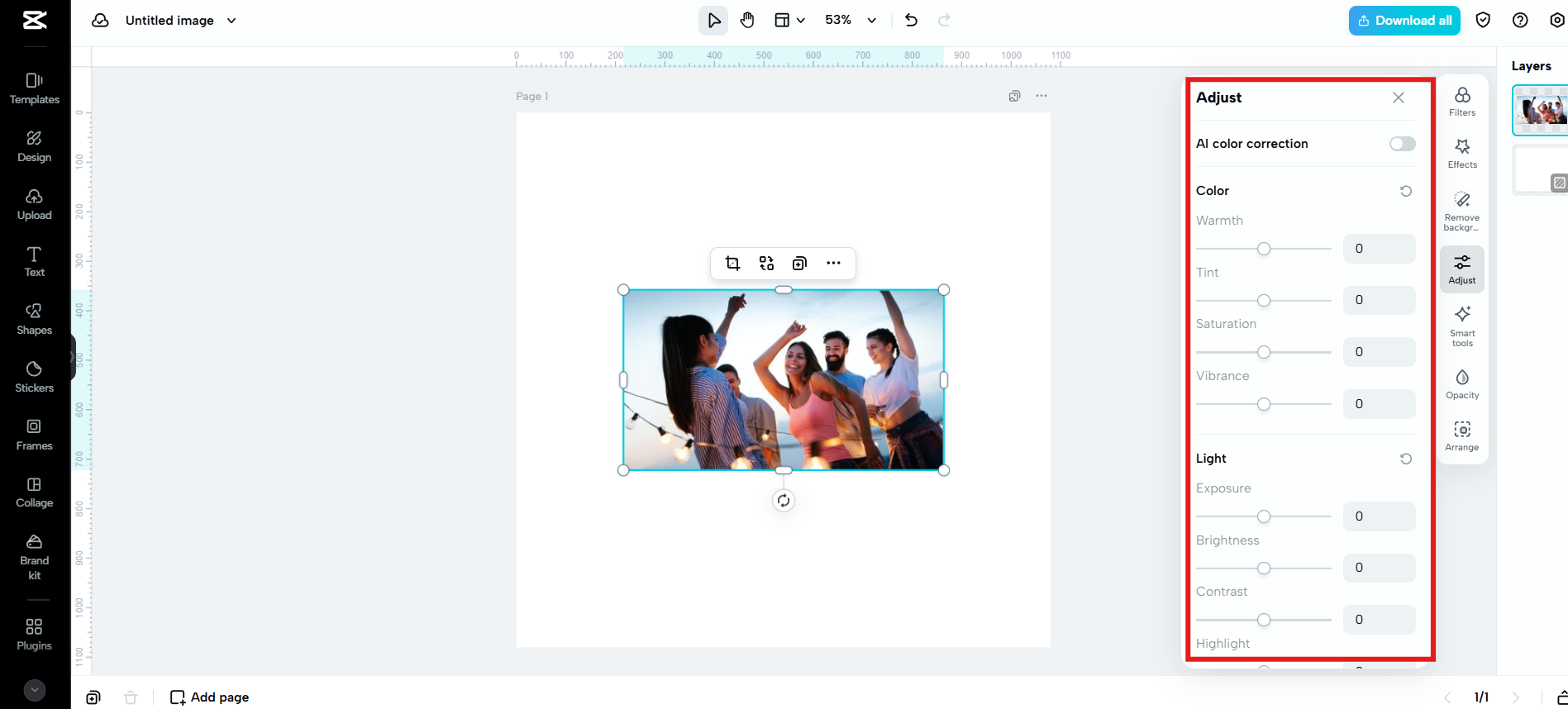Click the Brightness value input field

coord(1380,568)
